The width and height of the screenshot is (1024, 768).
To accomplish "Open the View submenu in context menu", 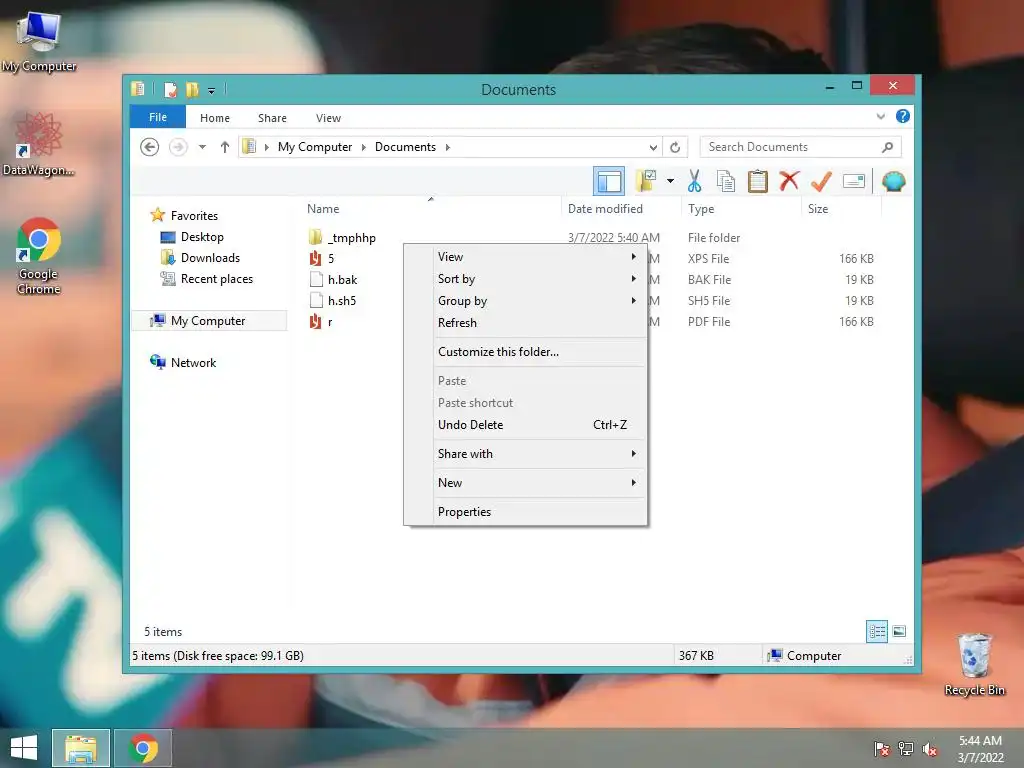I will [526, 257].
